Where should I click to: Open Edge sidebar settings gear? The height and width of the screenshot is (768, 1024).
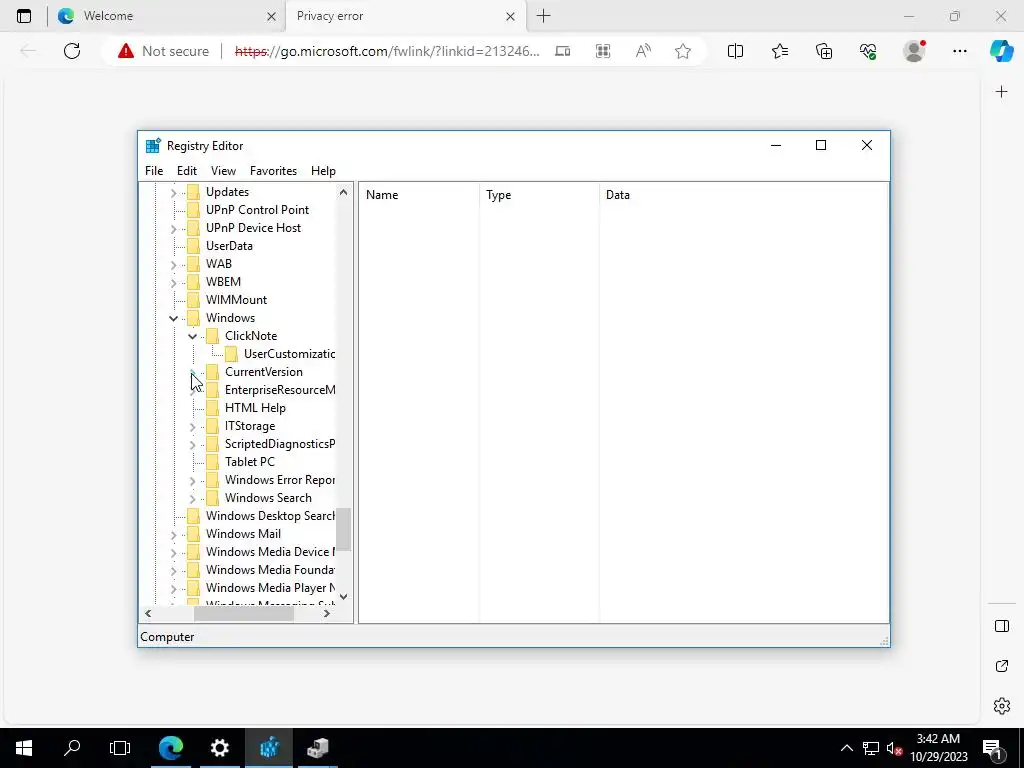(x=1001, y=706)
